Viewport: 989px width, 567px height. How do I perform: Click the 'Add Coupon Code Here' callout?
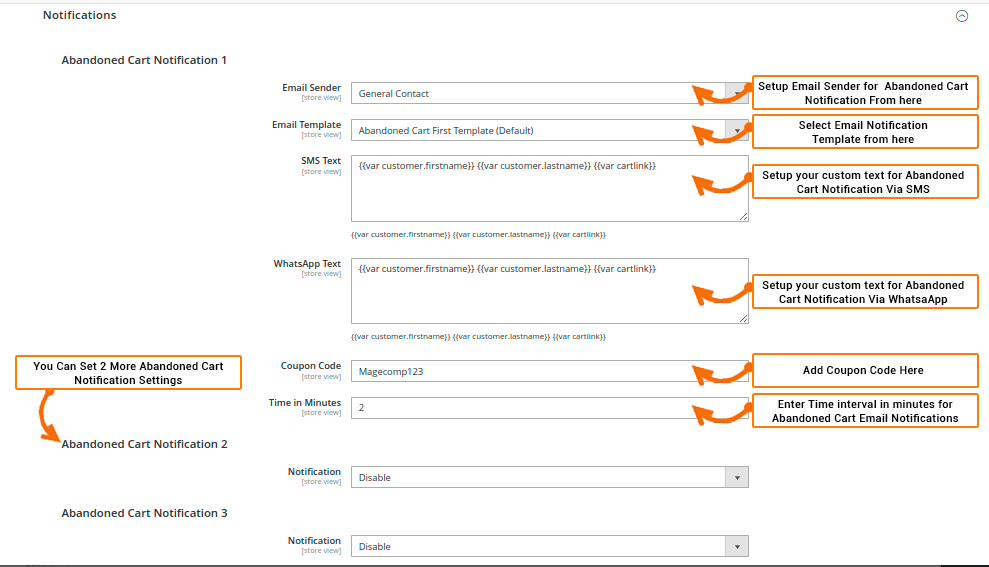pyautogui.click(x=864, y=370)
